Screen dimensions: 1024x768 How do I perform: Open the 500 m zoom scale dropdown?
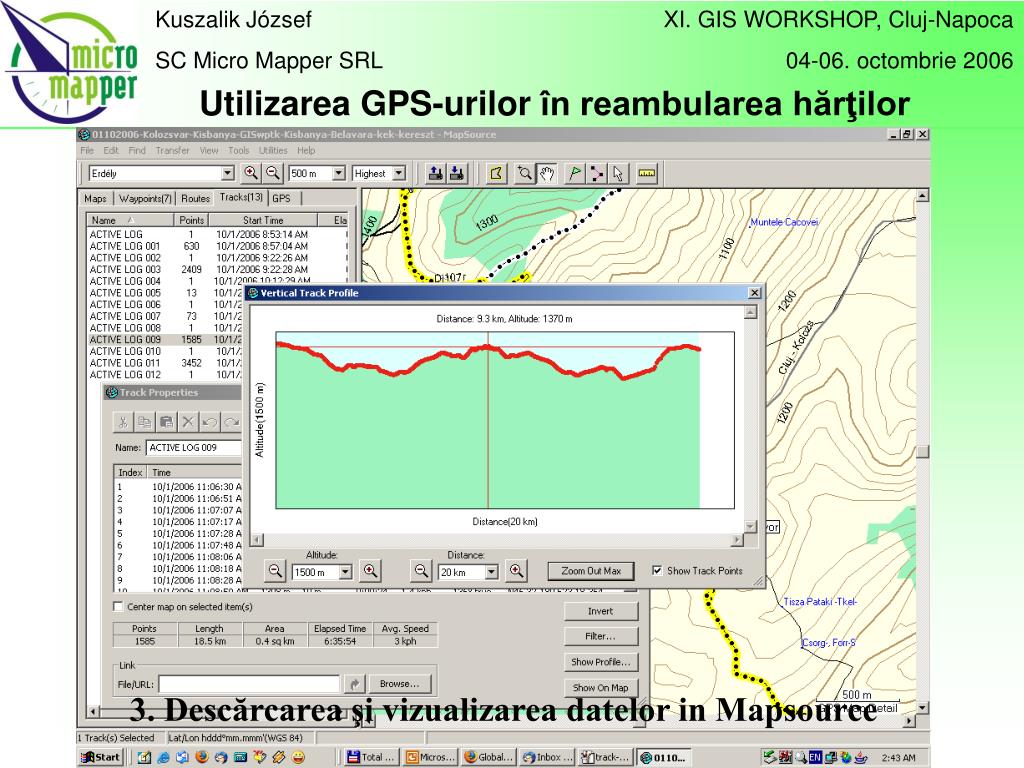pos(338,173)
